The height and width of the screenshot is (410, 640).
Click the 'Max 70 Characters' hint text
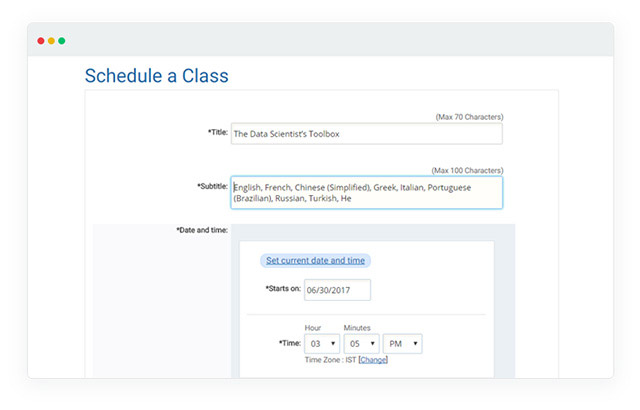click(x=469, y=117)
